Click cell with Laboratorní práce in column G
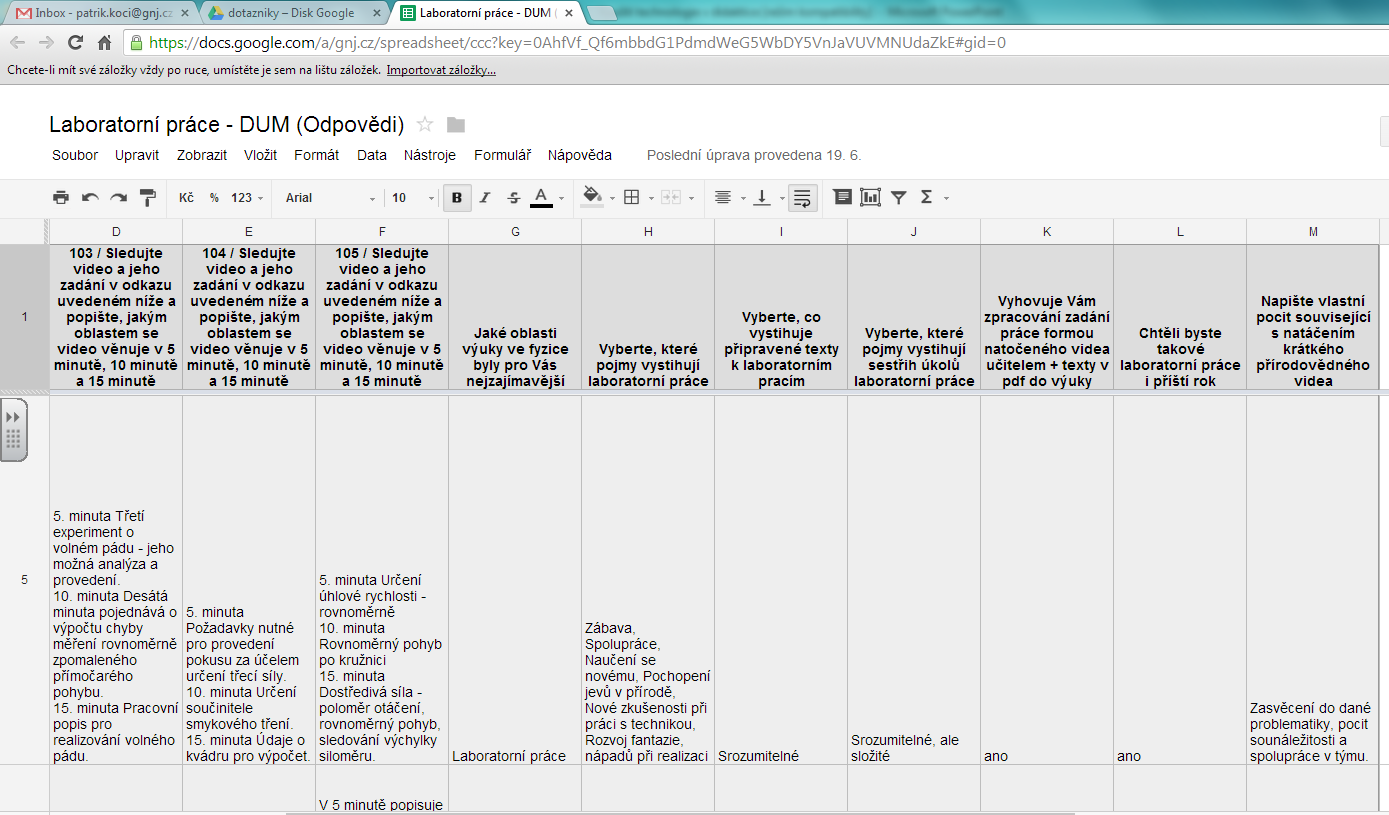This screenshot has width=1389, height=815. pyautogui.click(x=515, y=580)
